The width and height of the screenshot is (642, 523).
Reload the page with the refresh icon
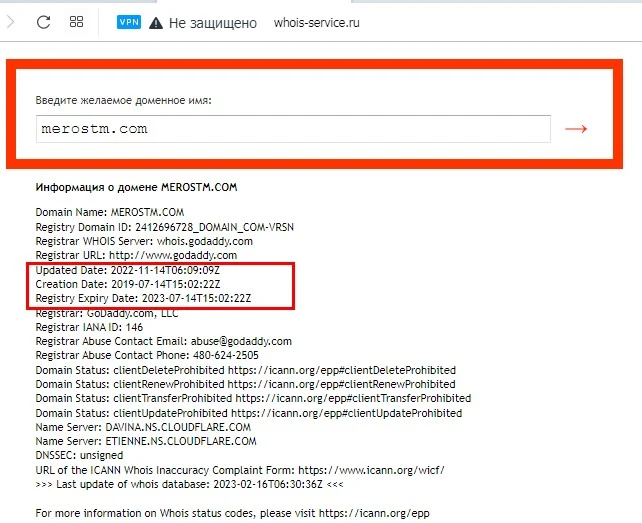coord(43,22)
